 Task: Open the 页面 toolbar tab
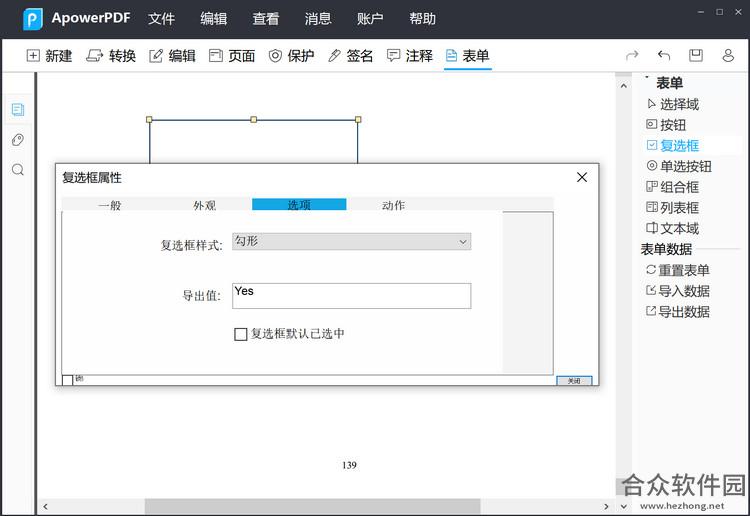click(x=232, y=56)
